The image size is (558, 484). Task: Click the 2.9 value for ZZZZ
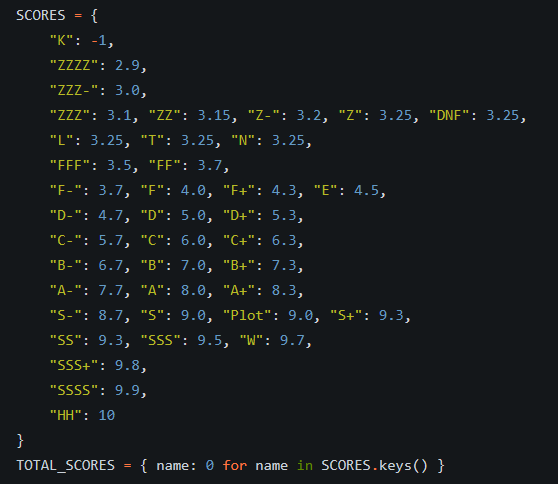pyautogui.click(x=127, y=65)
